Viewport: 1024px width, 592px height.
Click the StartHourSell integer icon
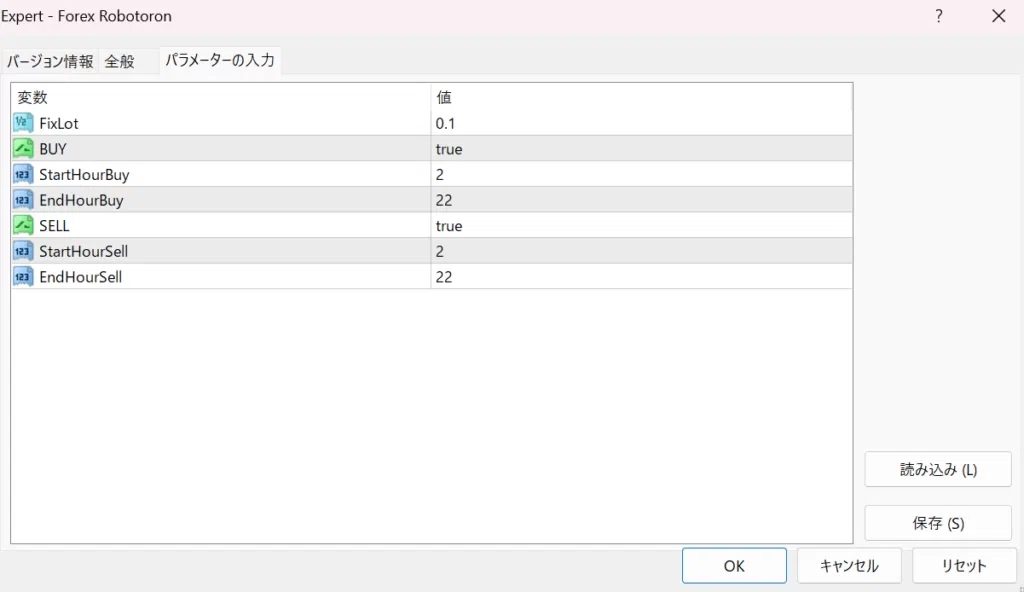pos(23,251)
